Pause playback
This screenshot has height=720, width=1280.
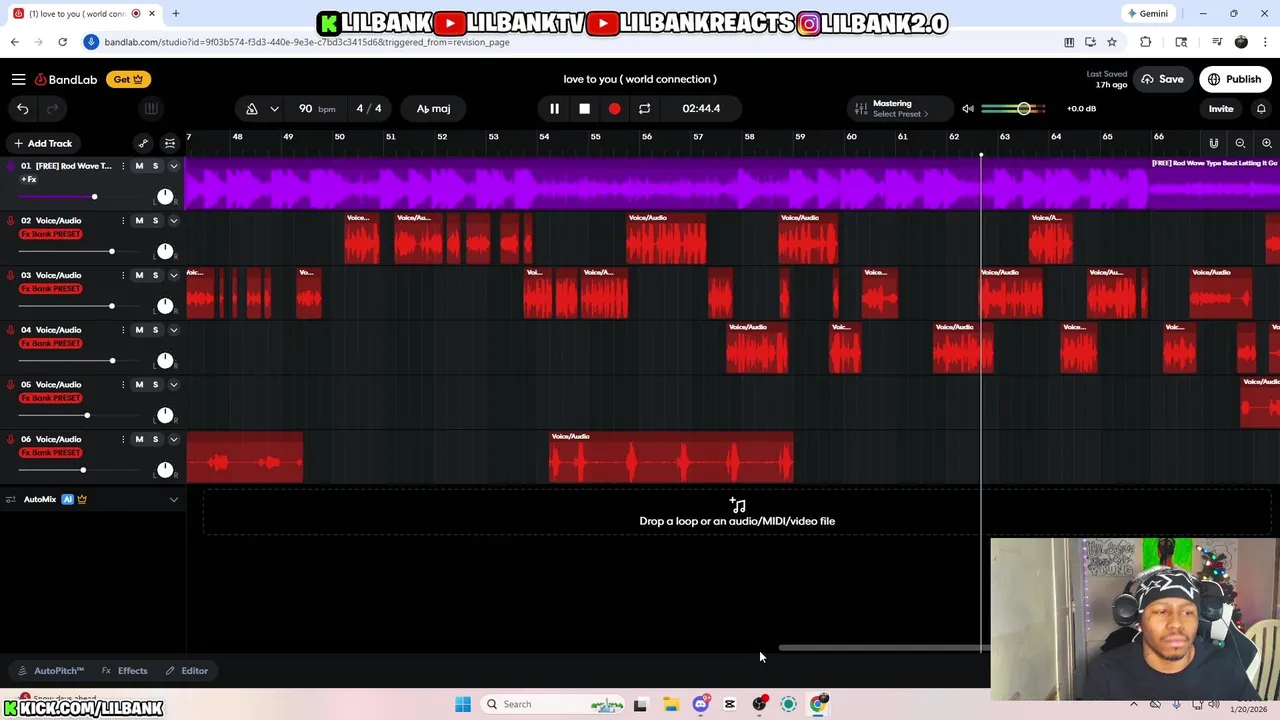(x=554, y=108)
